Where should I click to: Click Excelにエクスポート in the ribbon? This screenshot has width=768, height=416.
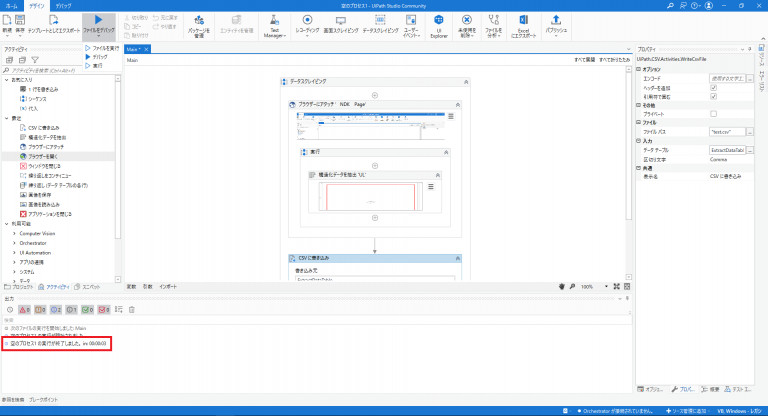point(523,26)
